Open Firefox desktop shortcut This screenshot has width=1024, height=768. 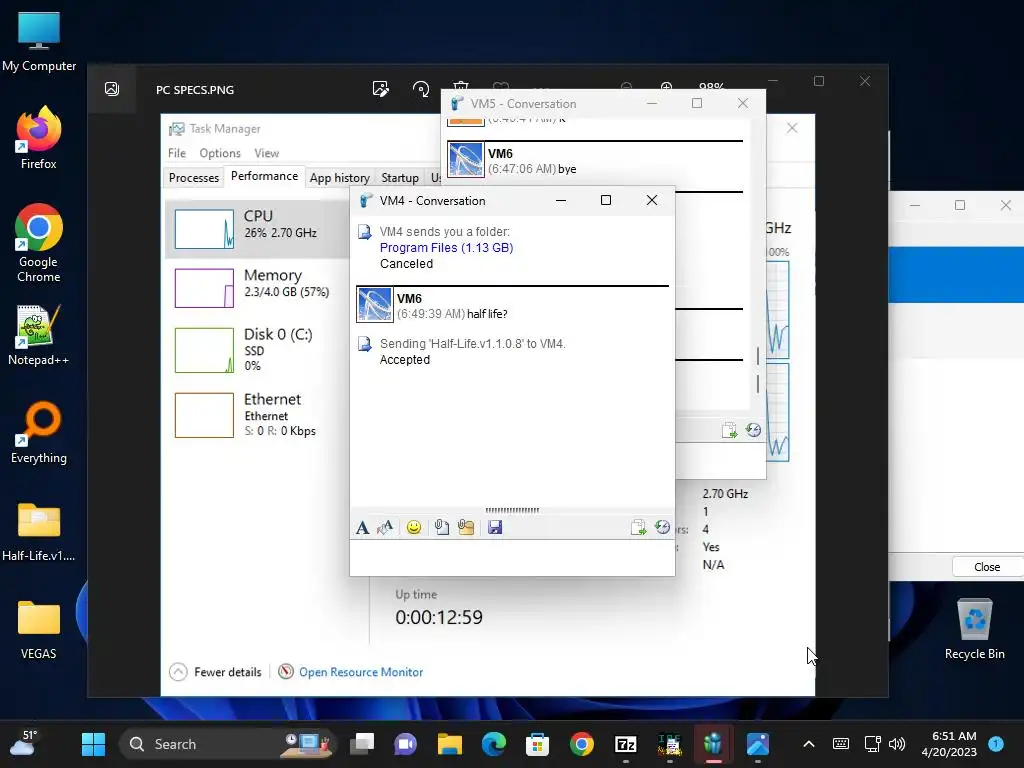(x=39, y=138)
